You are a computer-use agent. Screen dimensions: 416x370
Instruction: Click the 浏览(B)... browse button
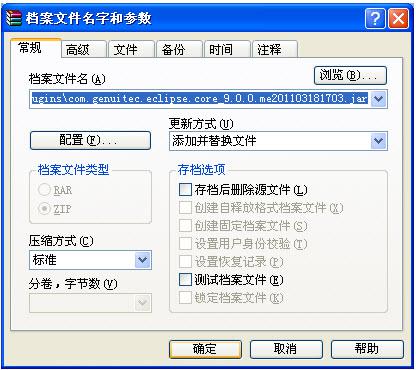point(350,75)
